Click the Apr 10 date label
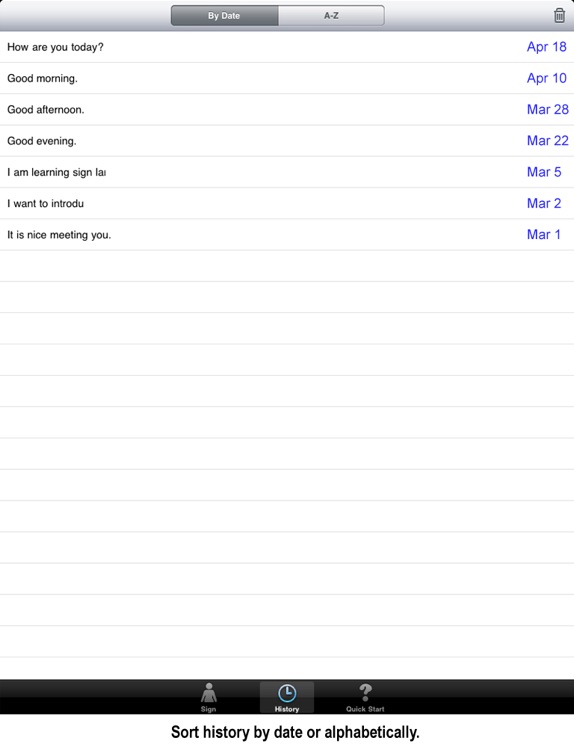The height and width of the screenshot is (750, 574). coord(547,78)
